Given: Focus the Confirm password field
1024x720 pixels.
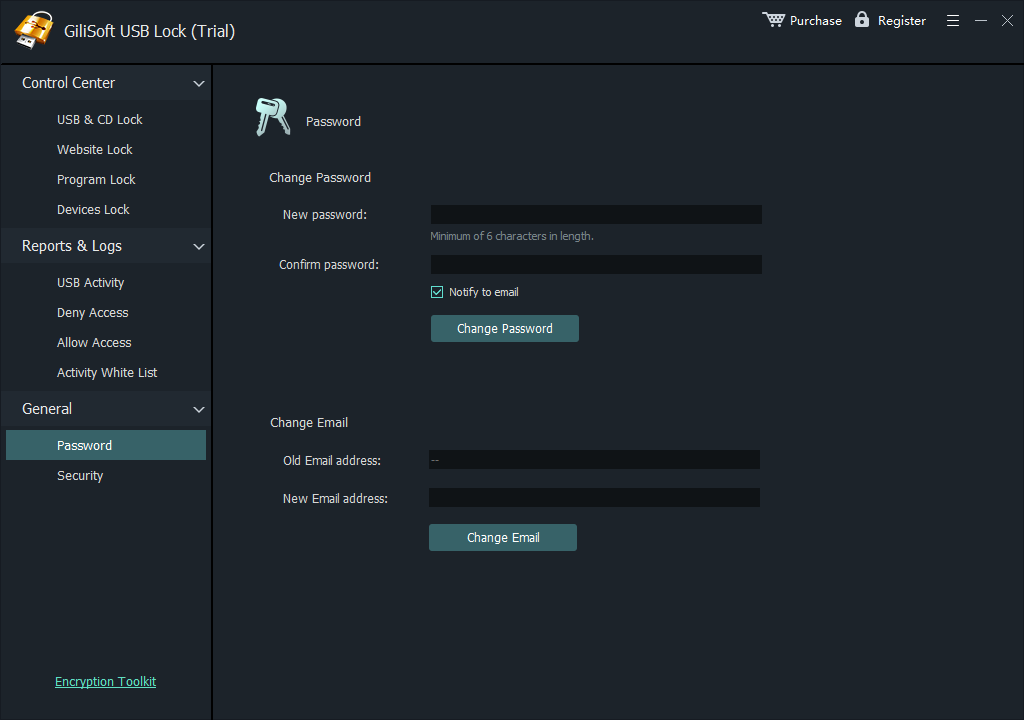Looking at the screenshot, I should pyautogui.click(x=596, y=265).
